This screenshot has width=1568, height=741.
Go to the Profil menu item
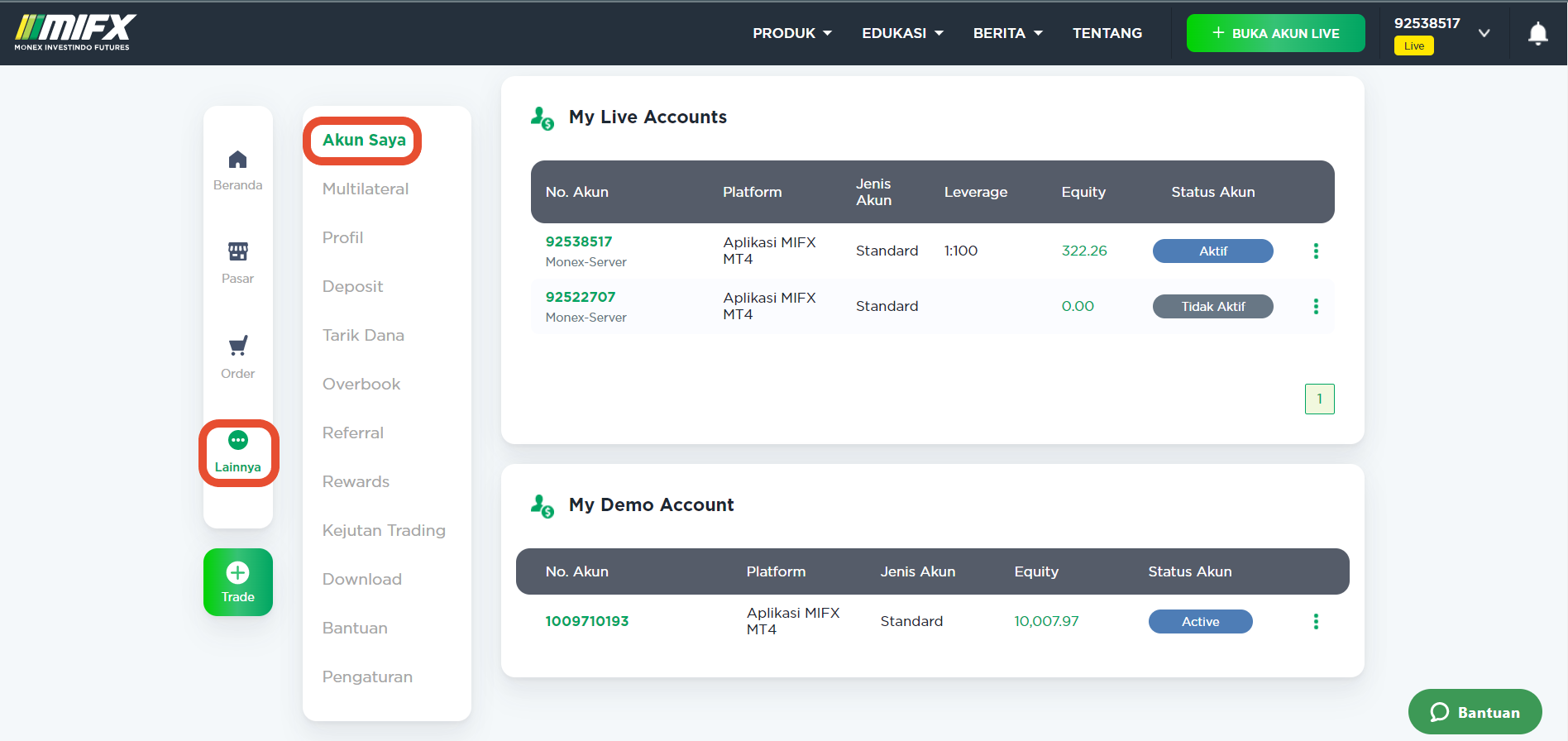[x=343, y=237]
